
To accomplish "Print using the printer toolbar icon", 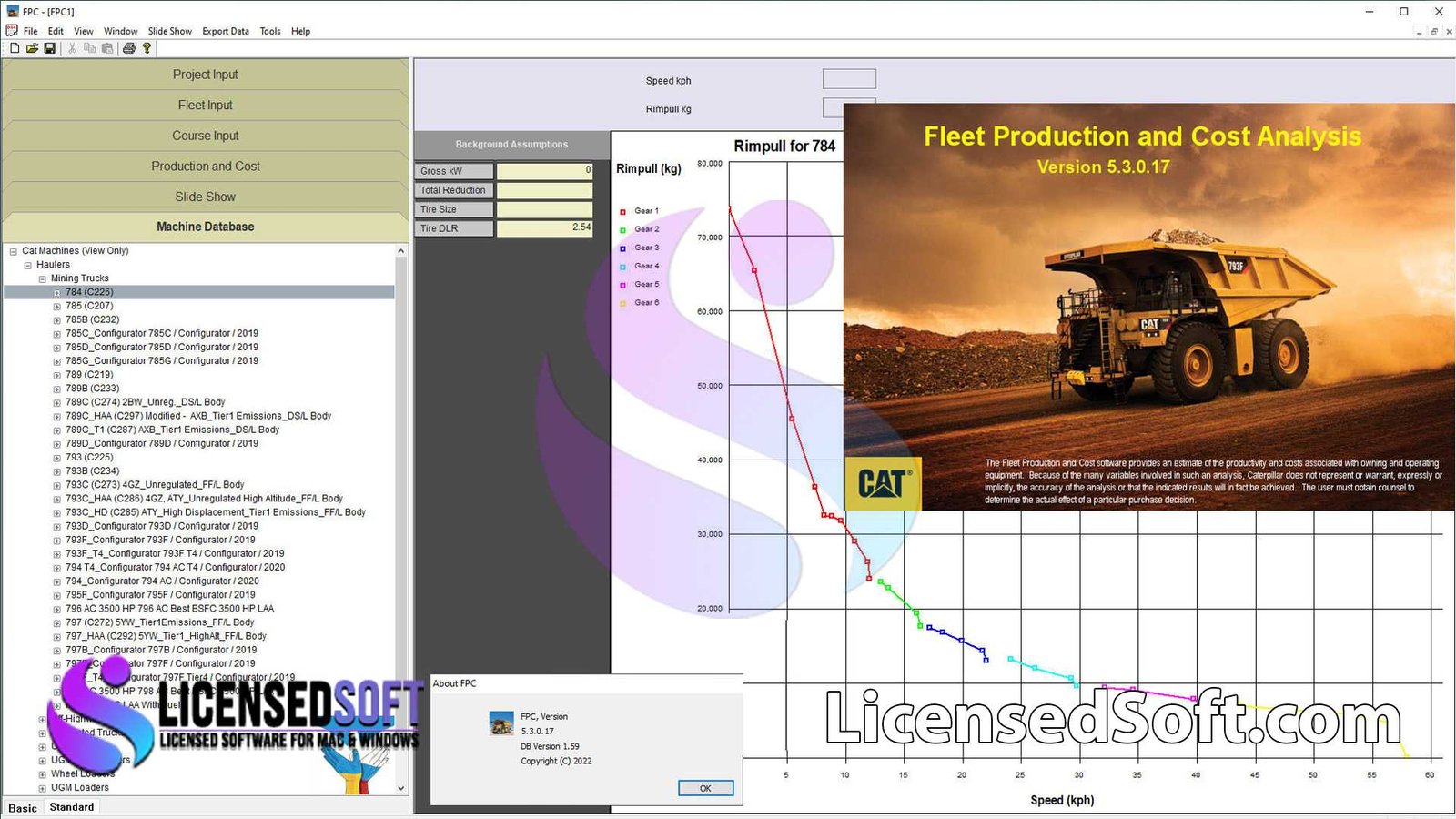I will pyautogui.click(x=129, y=48).
